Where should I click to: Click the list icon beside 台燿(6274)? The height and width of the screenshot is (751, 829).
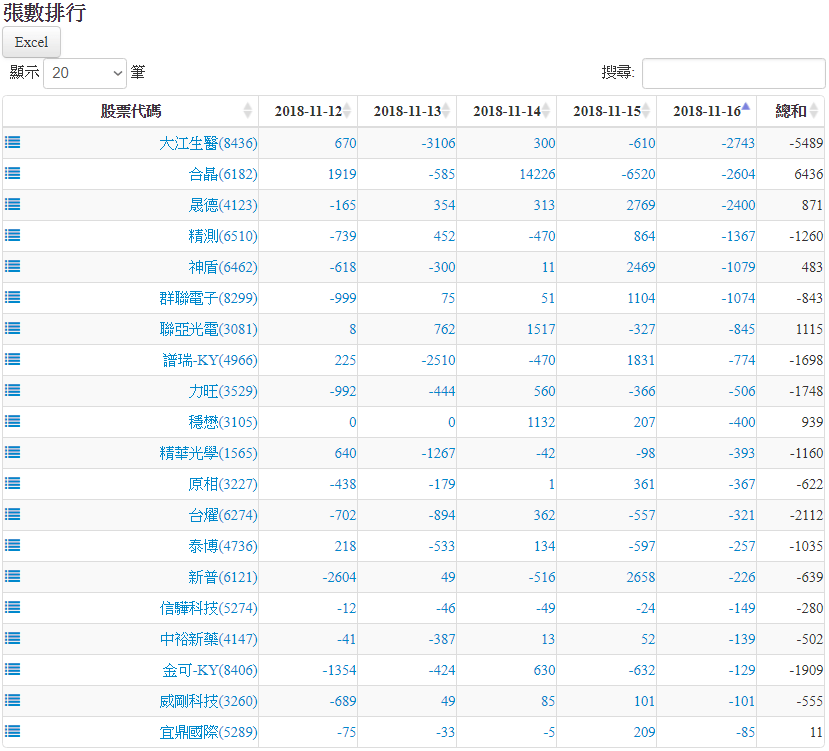[12, 514]
